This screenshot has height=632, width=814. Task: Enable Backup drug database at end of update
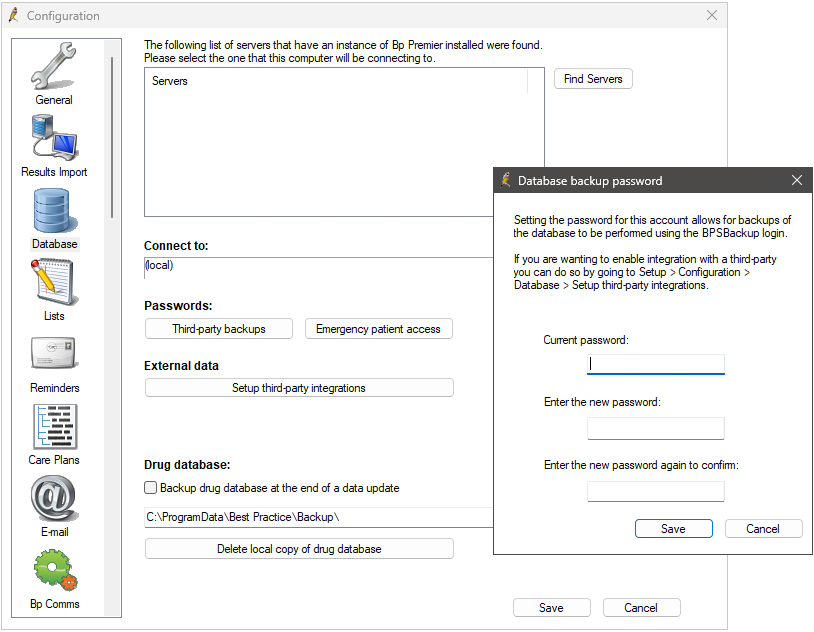click(x=151, y=488)
